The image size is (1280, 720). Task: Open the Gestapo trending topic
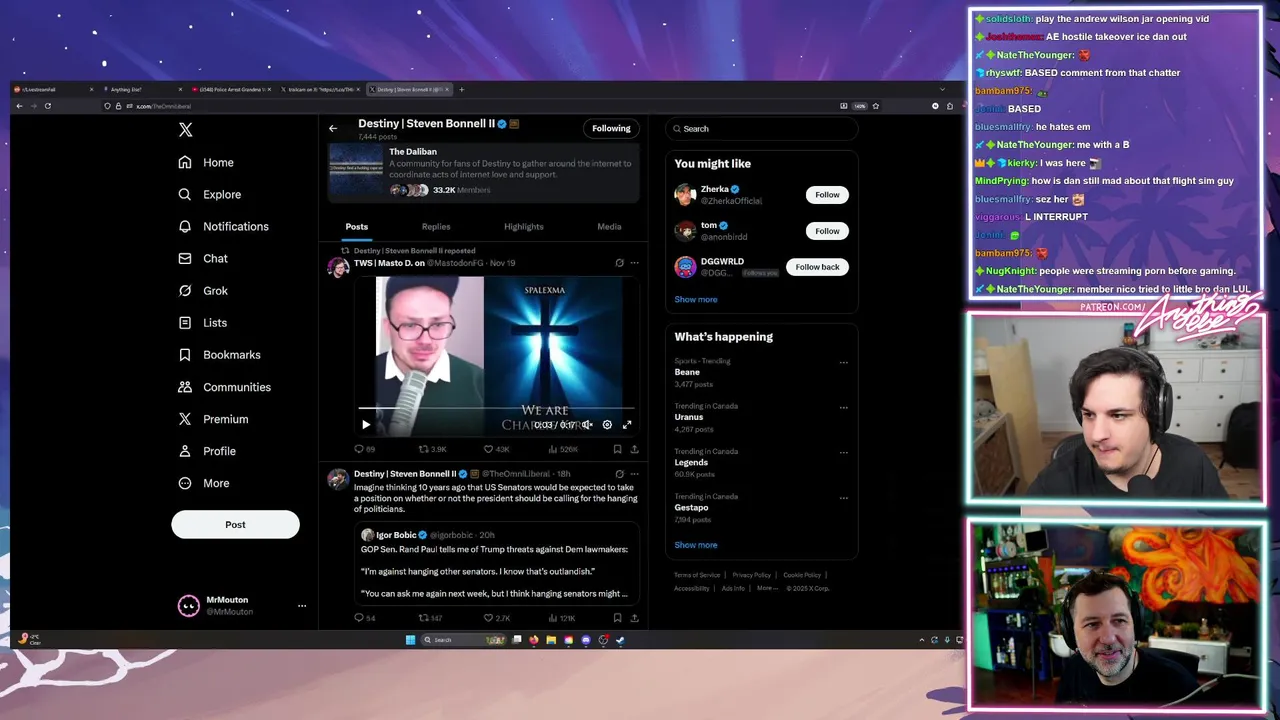coord(691,508)
